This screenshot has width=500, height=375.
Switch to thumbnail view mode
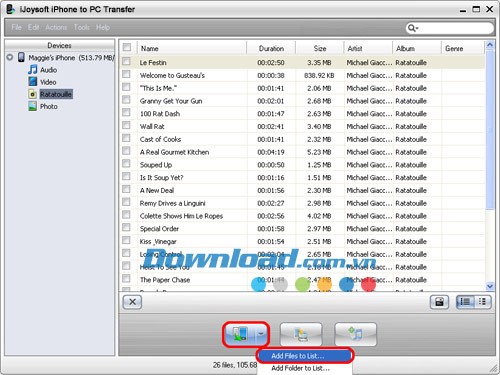pyautogui.click(x=482, y=302)
